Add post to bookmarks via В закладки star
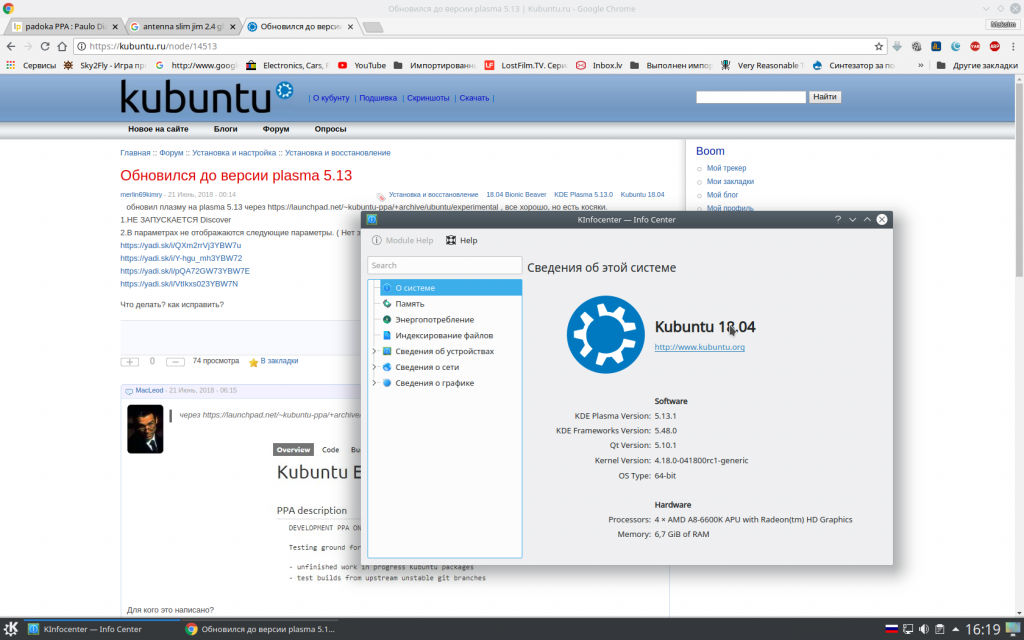 coord(274,361)
